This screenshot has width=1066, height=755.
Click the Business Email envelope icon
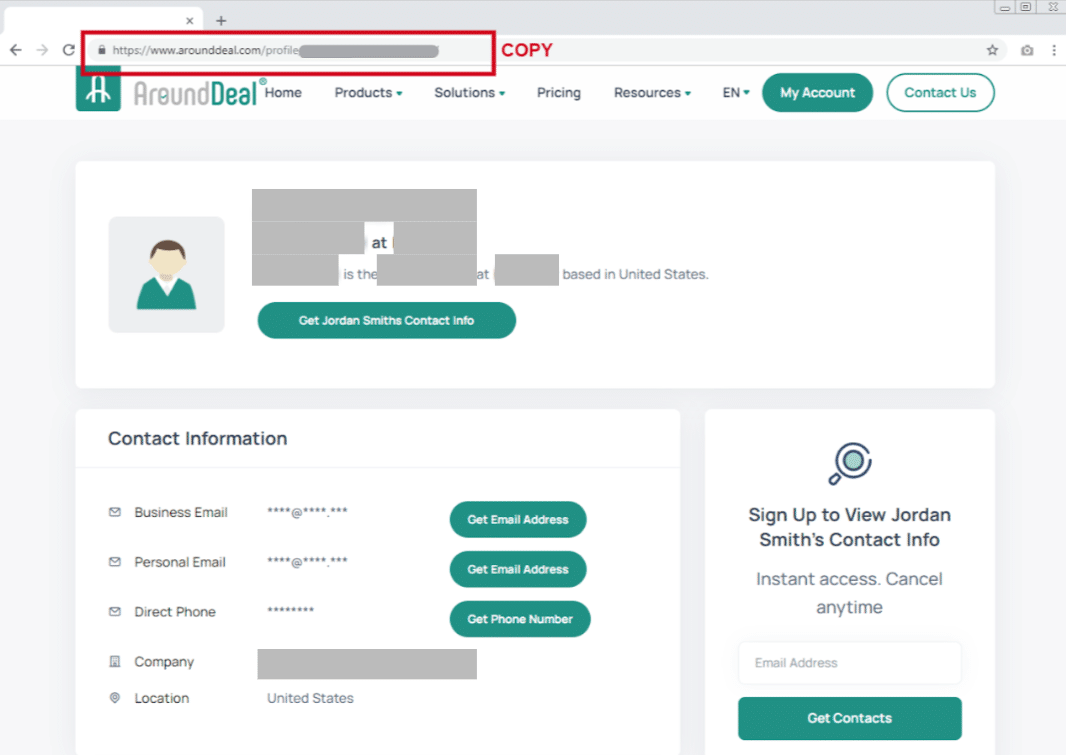(x=115, y=512)
